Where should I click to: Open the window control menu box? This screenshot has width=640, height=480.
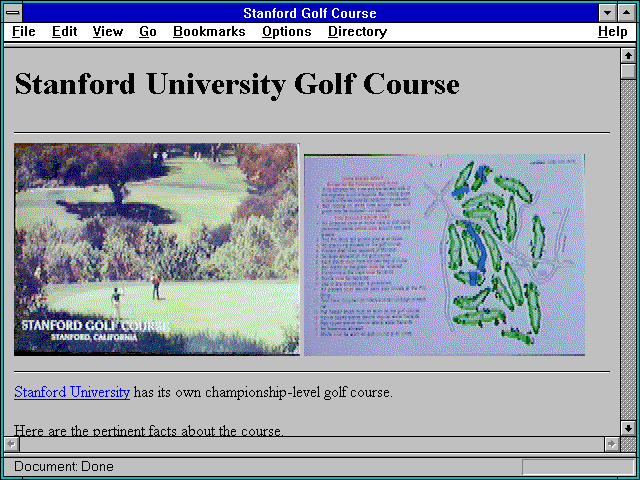pos(13,13)
